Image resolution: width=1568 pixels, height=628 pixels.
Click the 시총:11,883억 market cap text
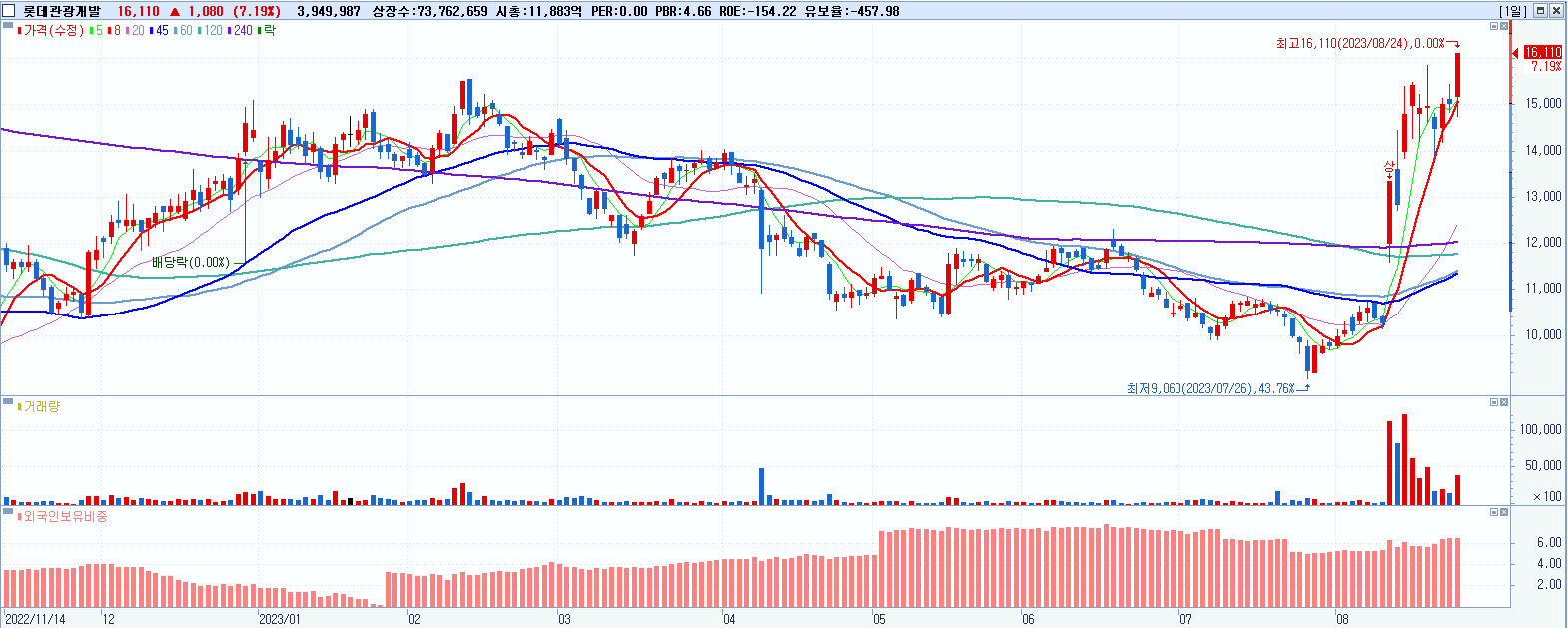click(539, 11)
